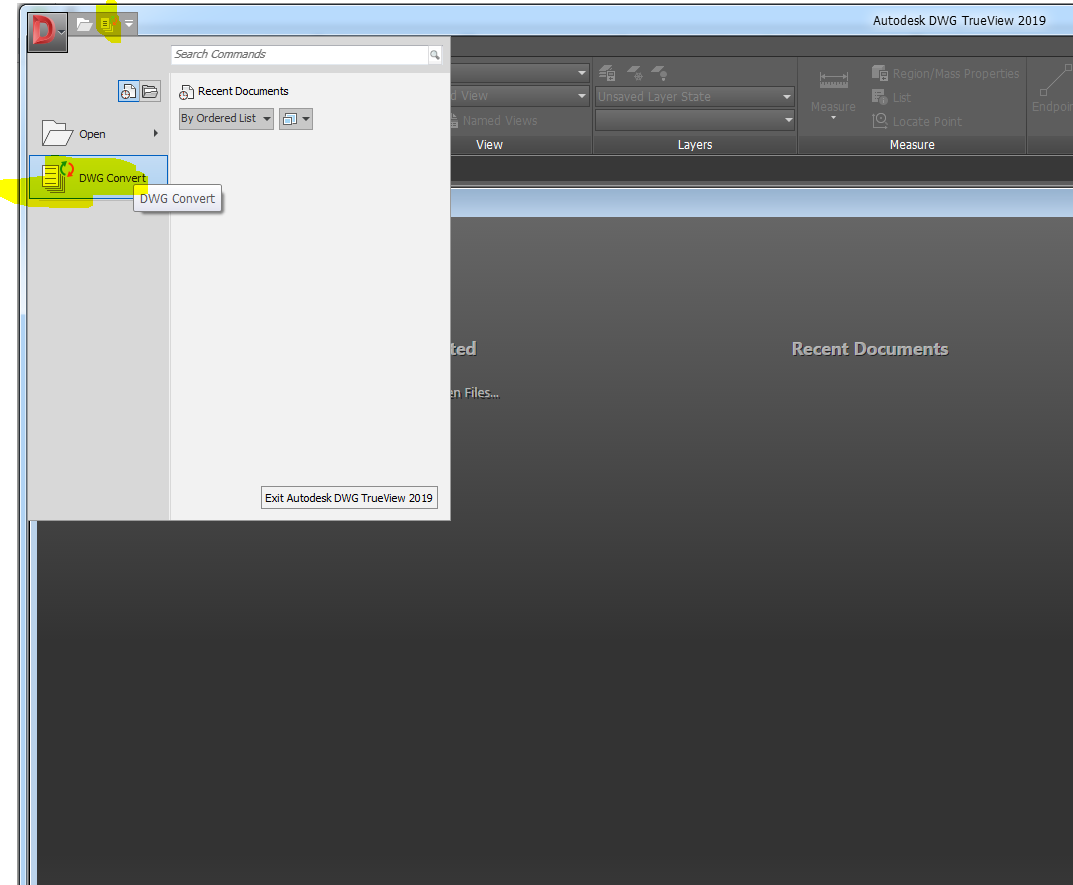
Task: Click the Recent Documents heading on start page
Action: tap(870, 349)
